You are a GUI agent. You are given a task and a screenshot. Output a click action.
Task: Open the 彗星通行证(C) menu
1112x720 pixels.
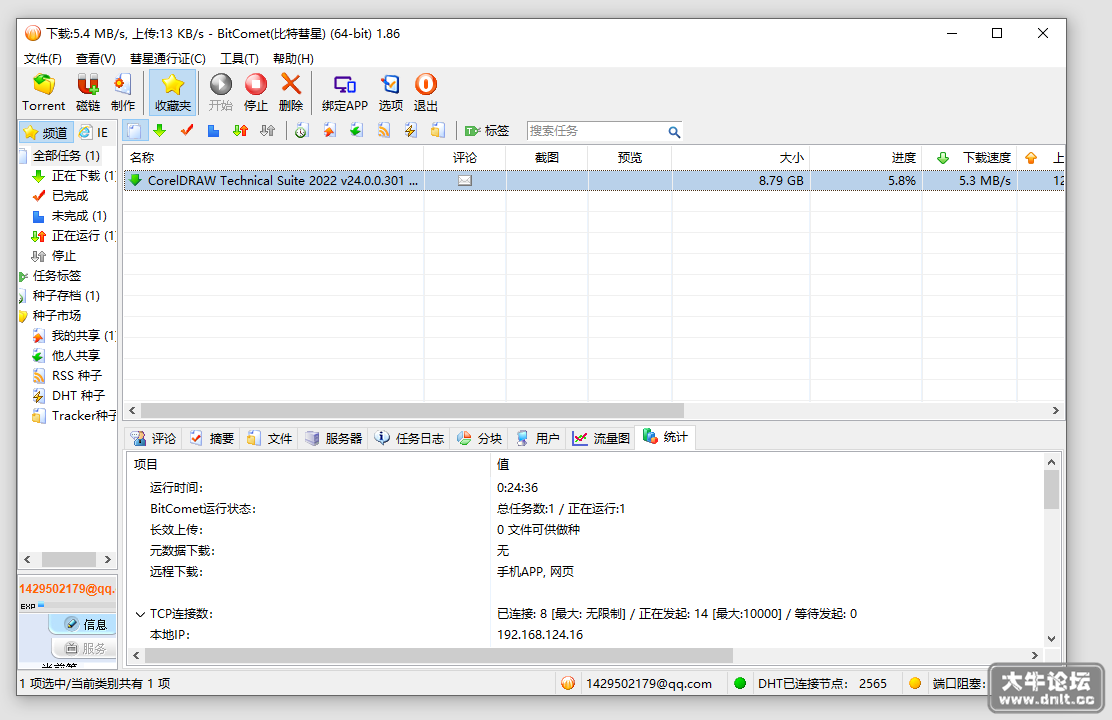167,58
